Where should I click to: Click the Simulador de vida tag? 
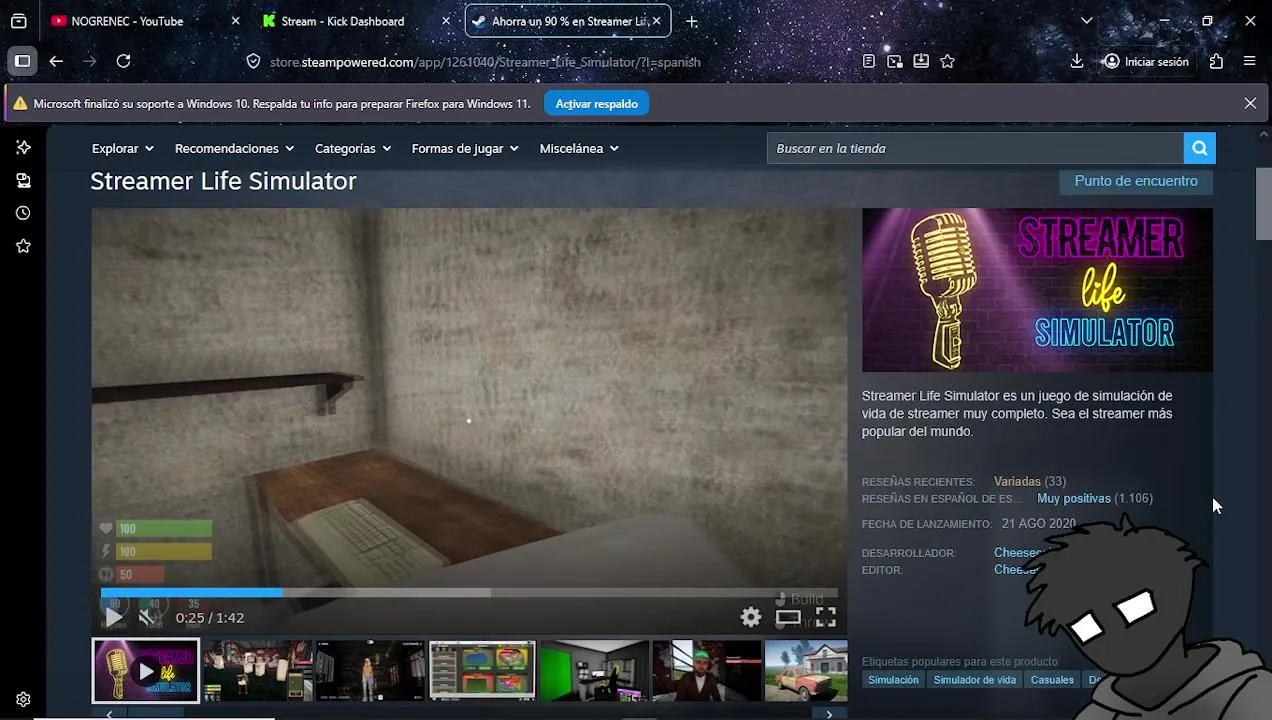(974, 680)
